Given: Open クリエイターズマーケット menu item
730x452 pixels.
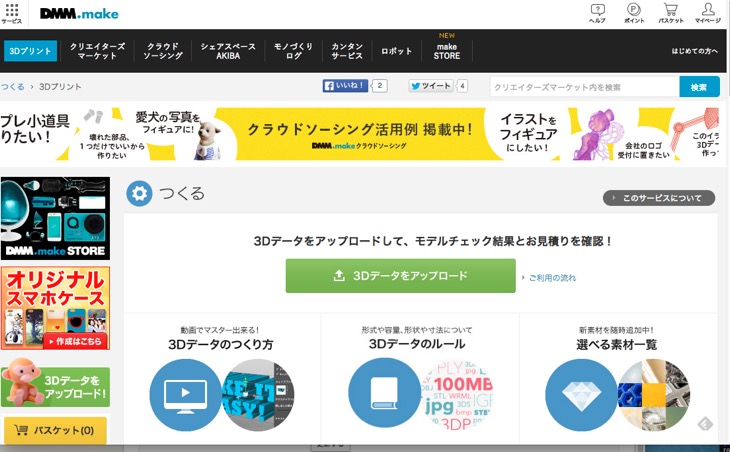Looking at the screenshot, I should (97, 50).
